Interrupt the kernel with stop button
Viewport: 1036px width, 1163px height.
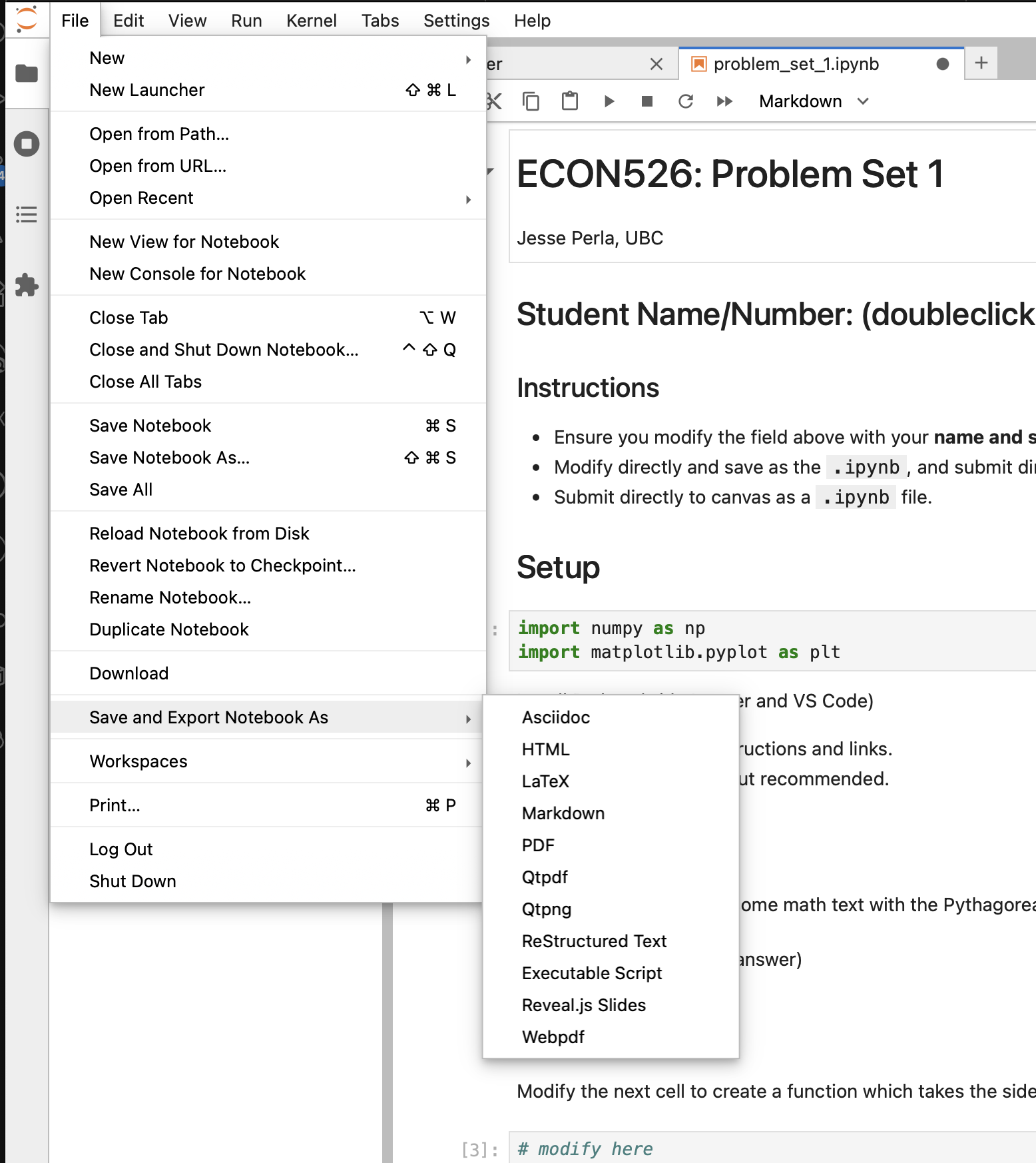tap(647, 101)
